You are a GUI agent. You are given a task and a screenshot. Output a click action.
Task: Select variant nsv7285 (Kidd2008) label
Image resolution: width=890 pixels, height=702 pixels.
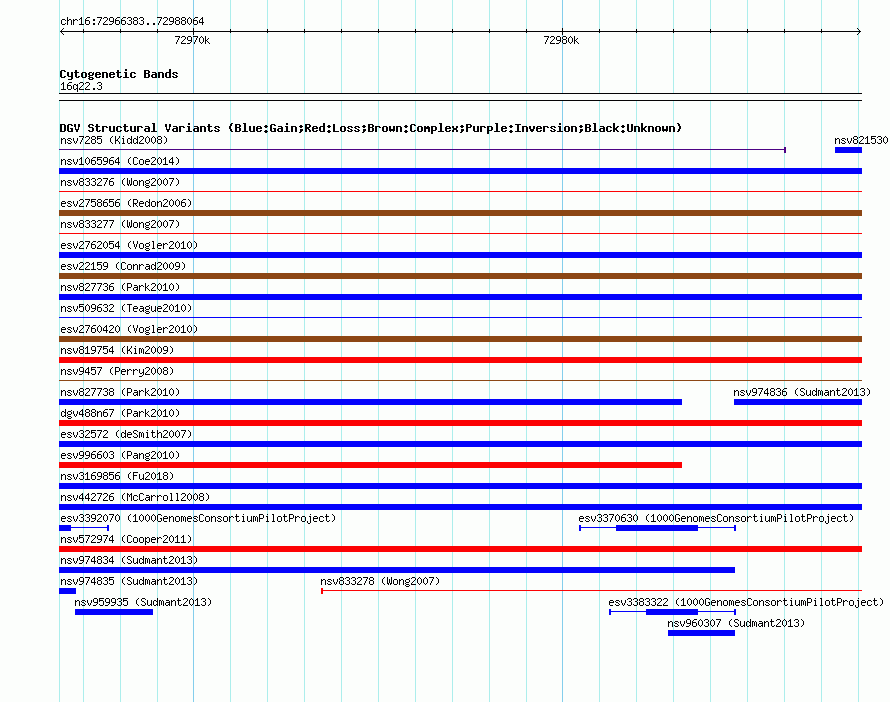pyautogui.click(x=114, y=140)
